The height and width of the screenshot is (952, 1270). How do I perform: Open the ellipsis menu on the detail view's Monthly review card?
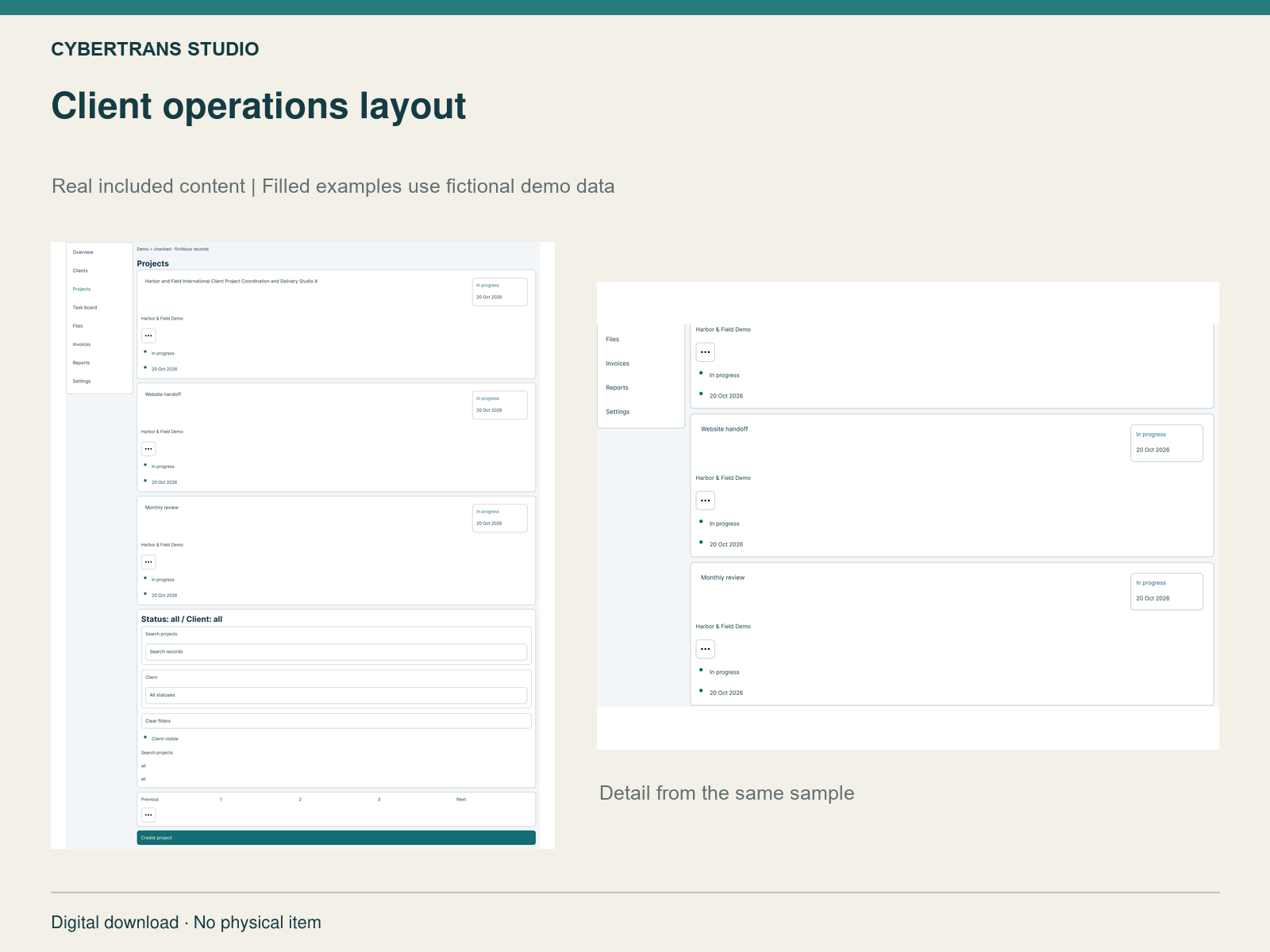(x=706, y=649)
